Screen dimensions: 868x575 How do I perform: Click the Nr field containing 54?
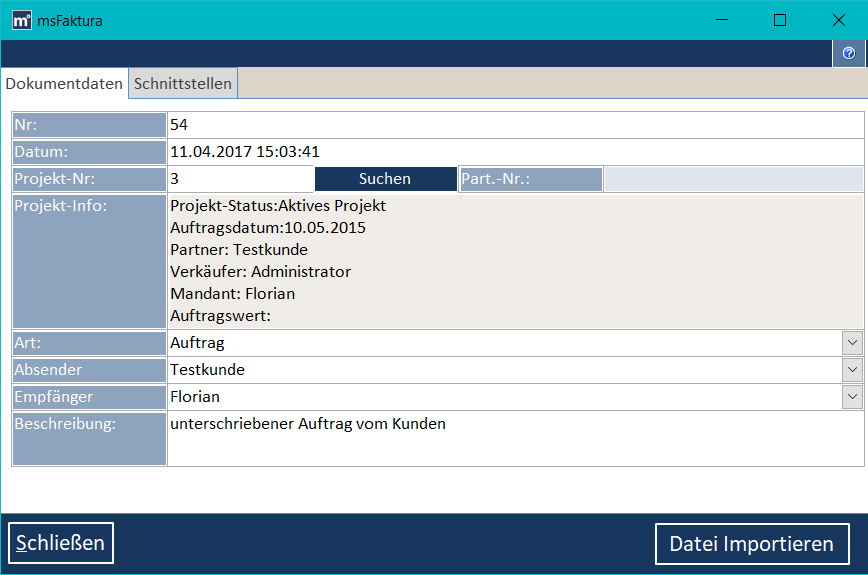pos(515,125)
